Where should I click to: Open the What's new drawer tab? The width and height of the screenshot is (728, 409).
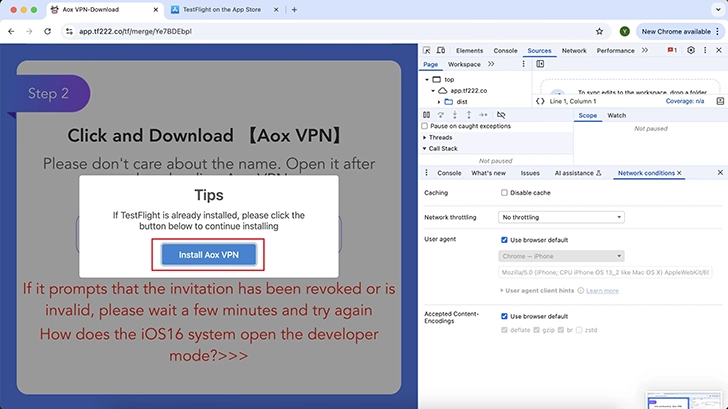click(488, 173)
